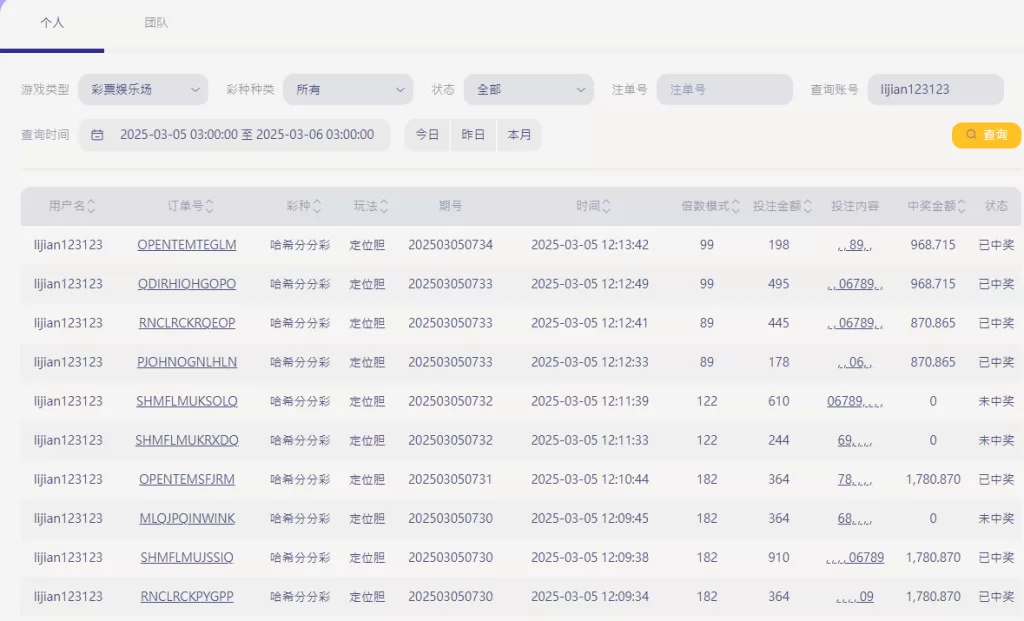The height and width of the screenshot is (621, 1024).
Task: Click the 注单号 input field
Action: 725,89
